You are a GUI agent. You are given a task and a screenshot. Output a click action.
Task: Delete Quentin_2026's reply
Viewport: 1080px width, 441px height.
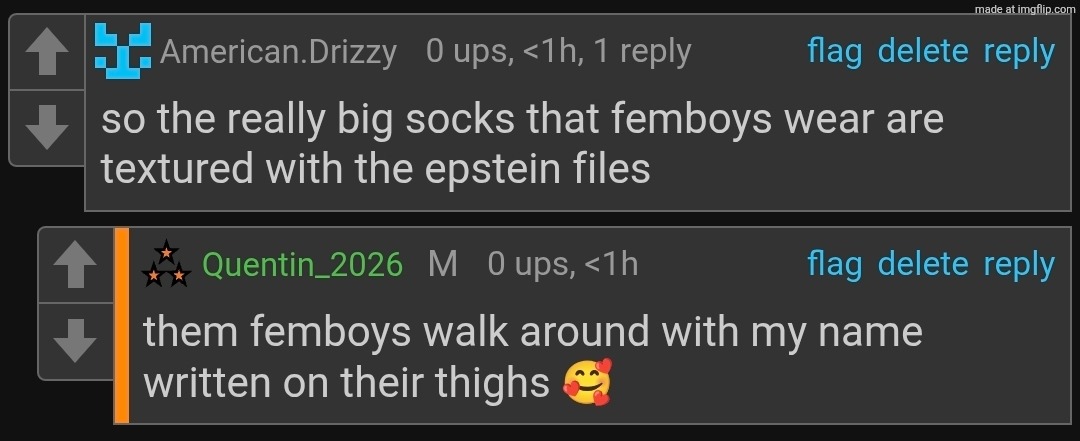click(922, 264)
